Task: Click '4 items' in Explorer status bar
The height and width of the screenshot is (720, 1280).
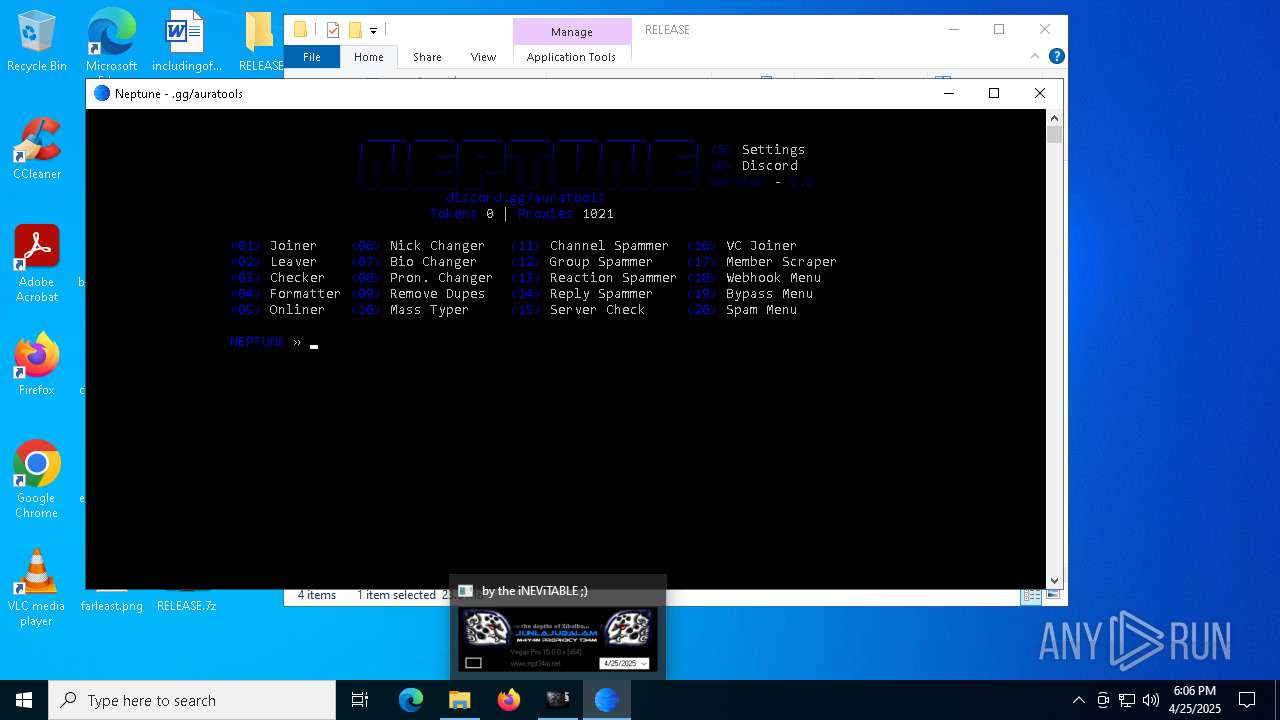Action: tap(316, 595)
